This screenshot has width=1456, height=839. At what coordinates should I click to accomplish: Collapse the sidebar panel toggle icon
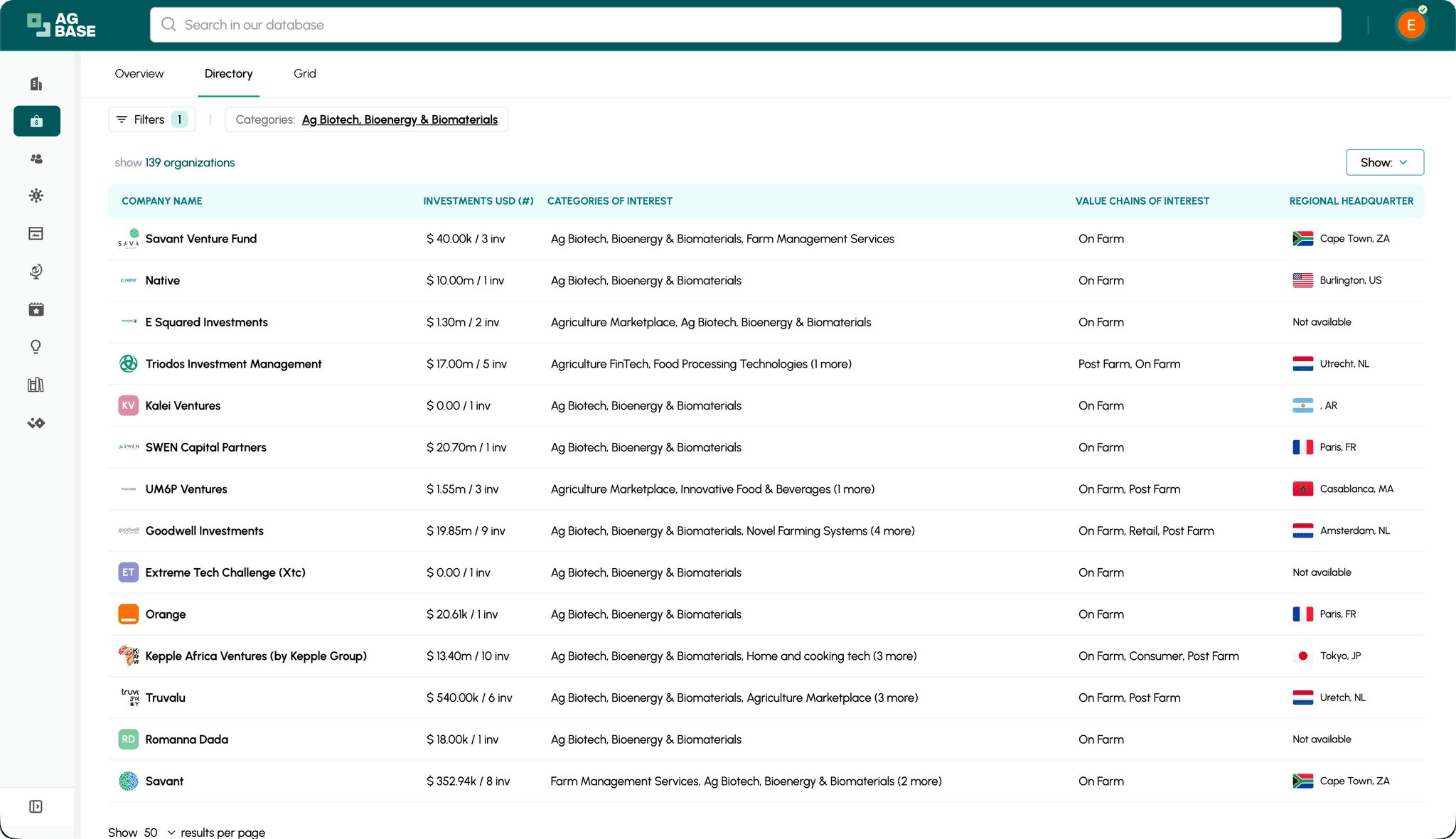pos(36,806)
